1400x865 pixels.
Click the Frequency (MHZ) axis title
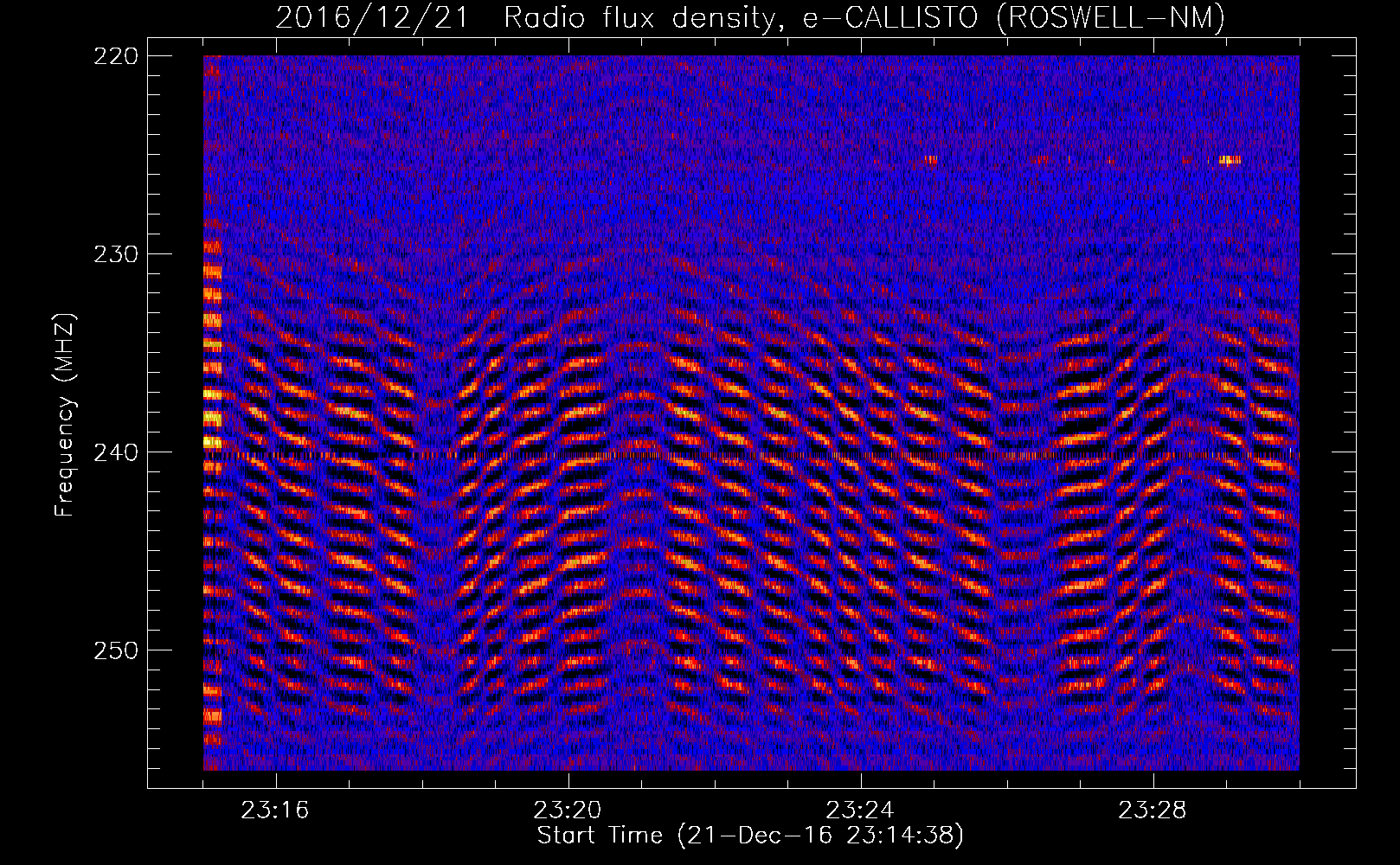click(65, 415)
